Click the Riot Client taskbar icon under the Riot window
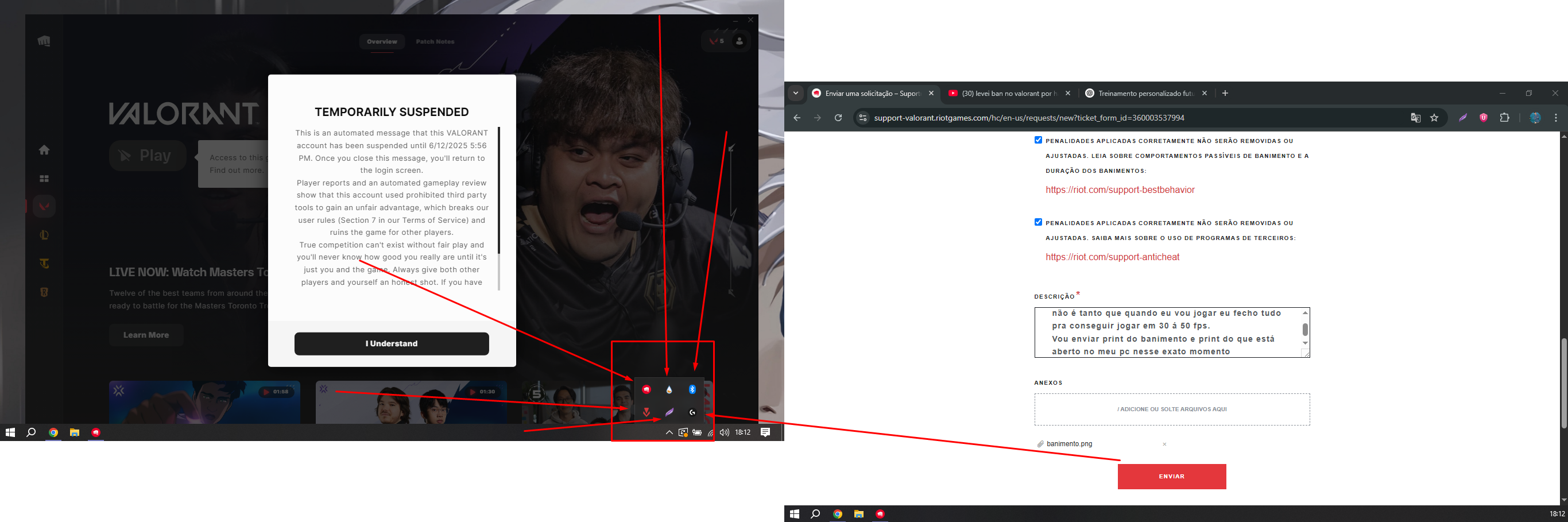 [95, 432]
